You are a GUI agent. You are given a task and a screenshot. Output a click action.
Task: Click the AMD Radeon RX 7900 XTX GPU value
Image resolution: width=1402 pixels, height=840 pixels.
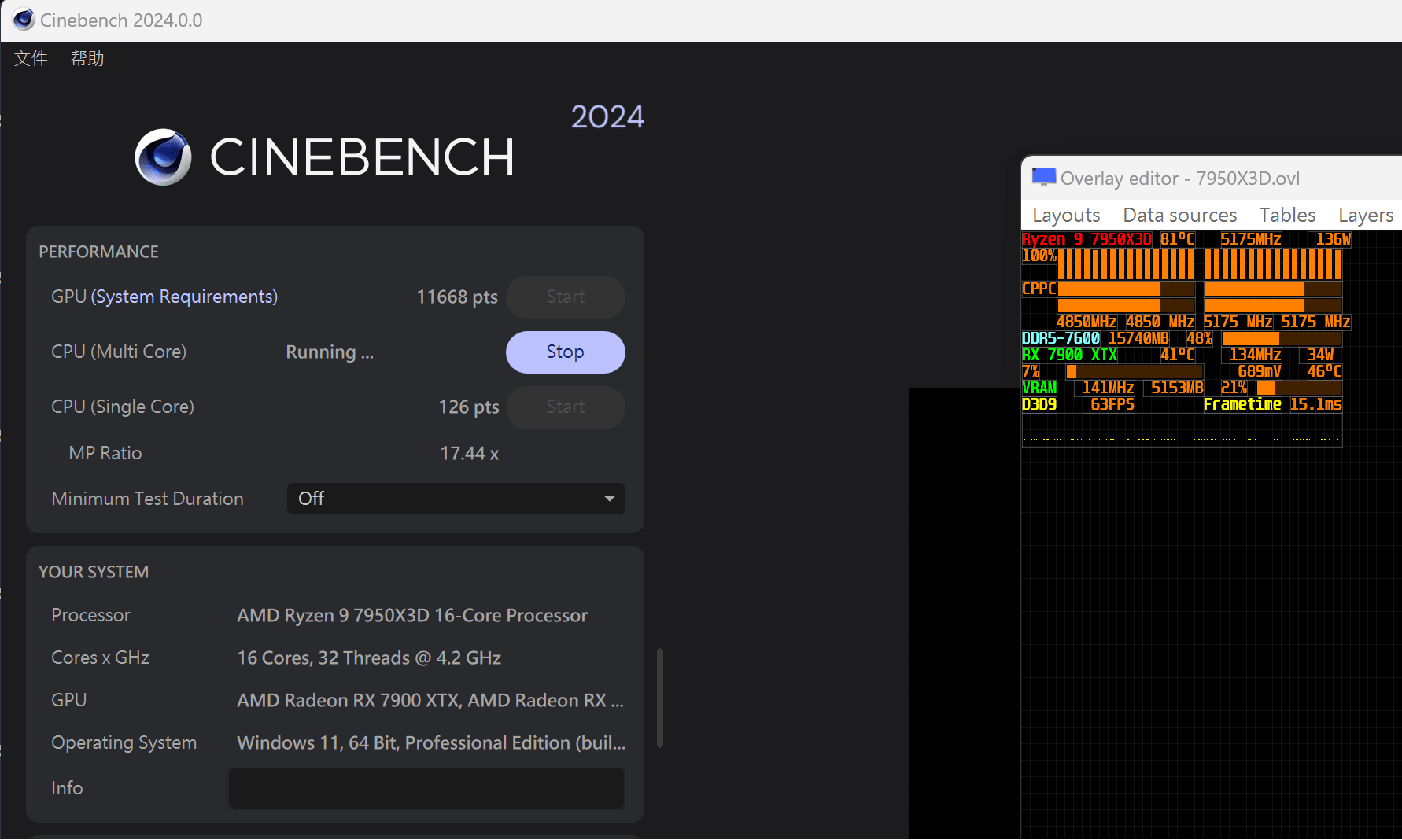[430, 700]
